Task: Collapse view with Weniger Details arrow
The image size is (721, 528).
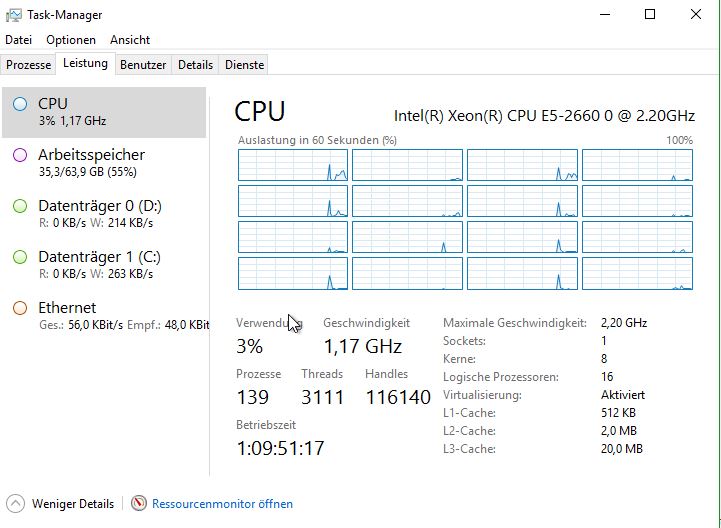Action: [x=16, y=504]
